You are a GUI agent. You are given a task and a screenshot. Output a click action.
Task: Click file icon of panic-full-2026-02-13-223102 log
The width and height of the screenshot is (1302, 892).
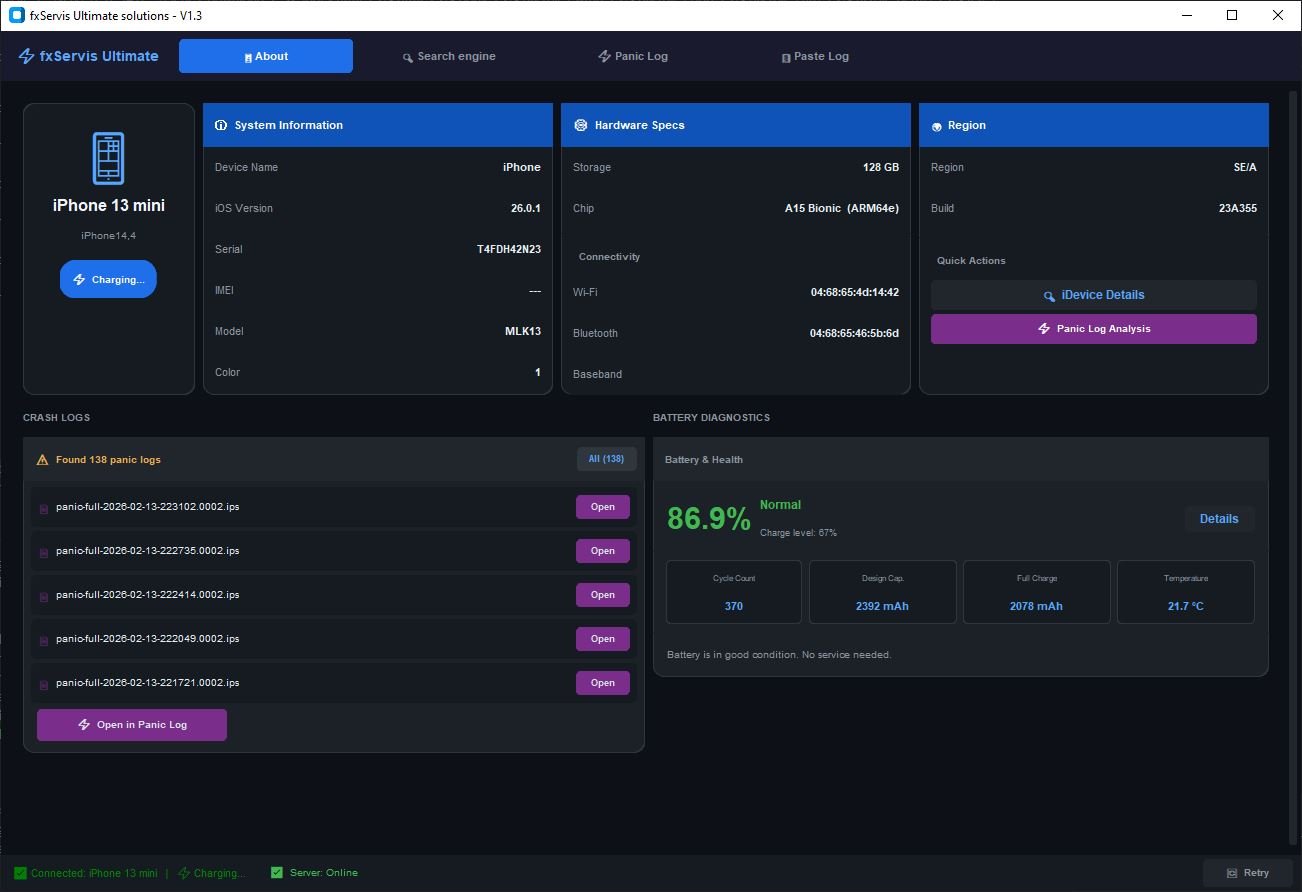[x=44, y=509]
